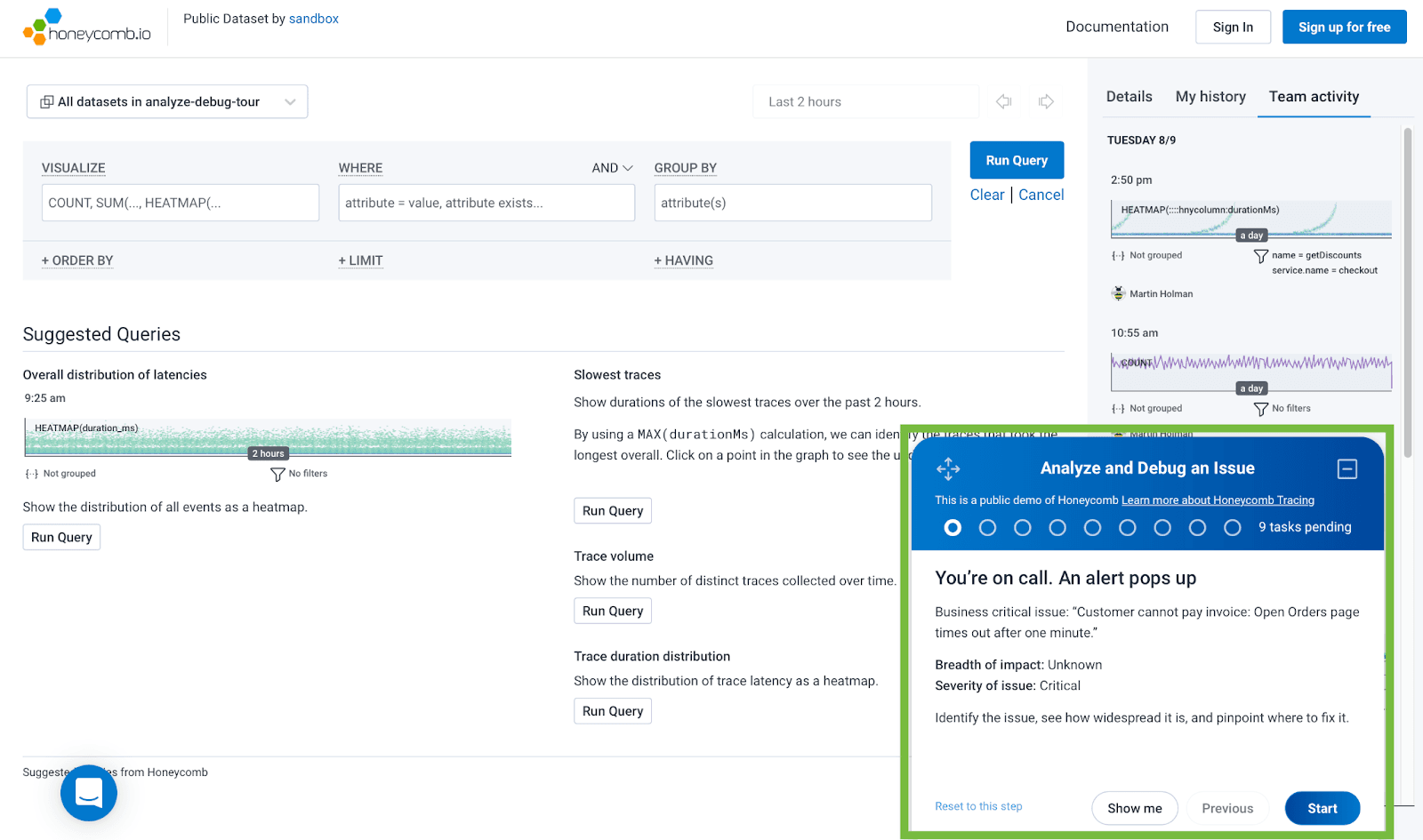The width and height of the screenshot is (1423, 840).
Task: Click the Honeycomb.io logo
Action: point(87,28)
